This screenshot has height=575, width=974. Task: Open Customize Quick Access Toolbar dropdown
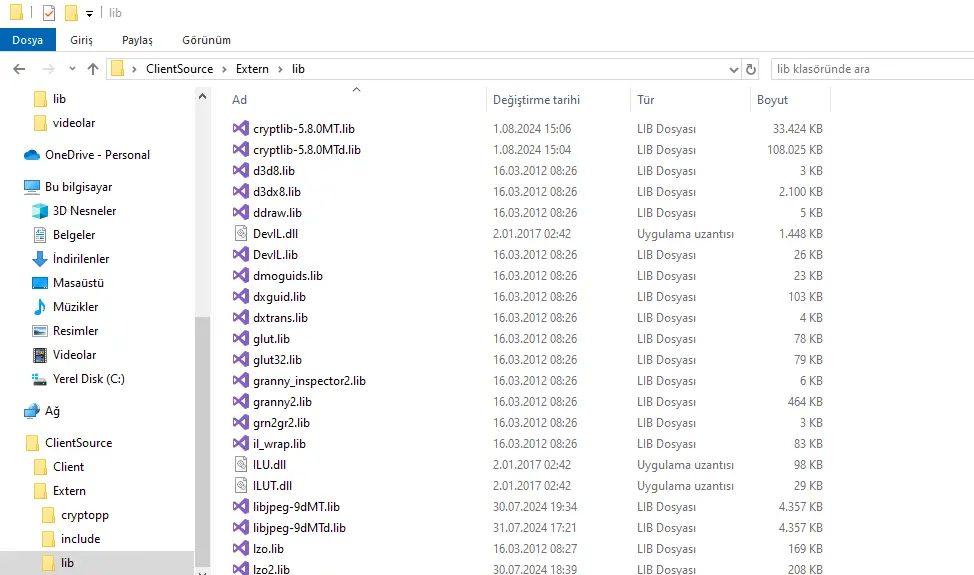pos(89,13)
